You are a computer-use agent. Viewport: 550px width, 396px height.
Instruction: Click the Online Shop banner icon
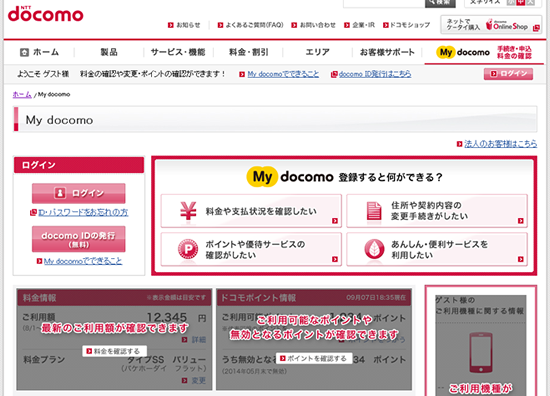click(x=491, y=25)
